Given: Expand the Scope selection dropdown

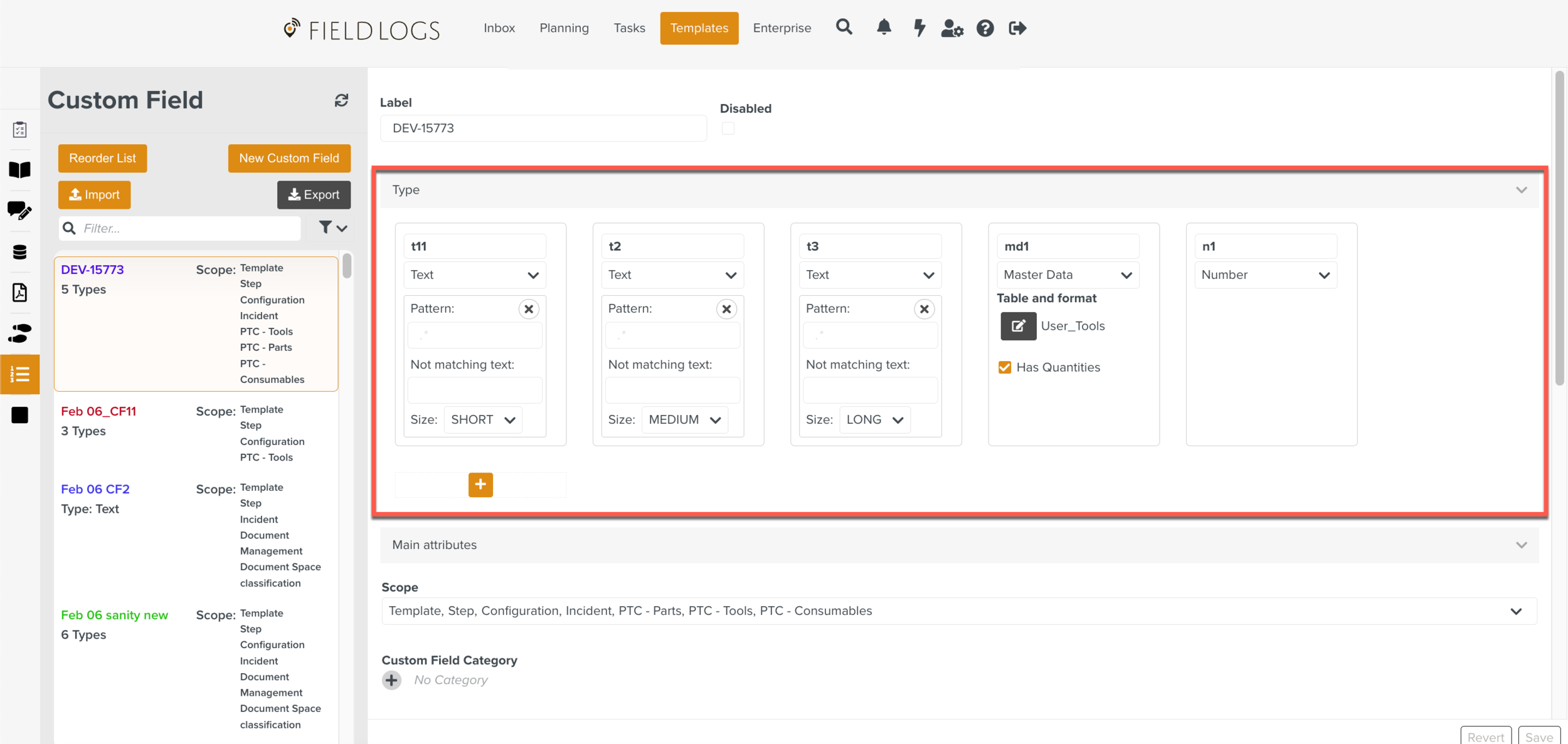Looking at the screenshot, I should click(1515, 611).
